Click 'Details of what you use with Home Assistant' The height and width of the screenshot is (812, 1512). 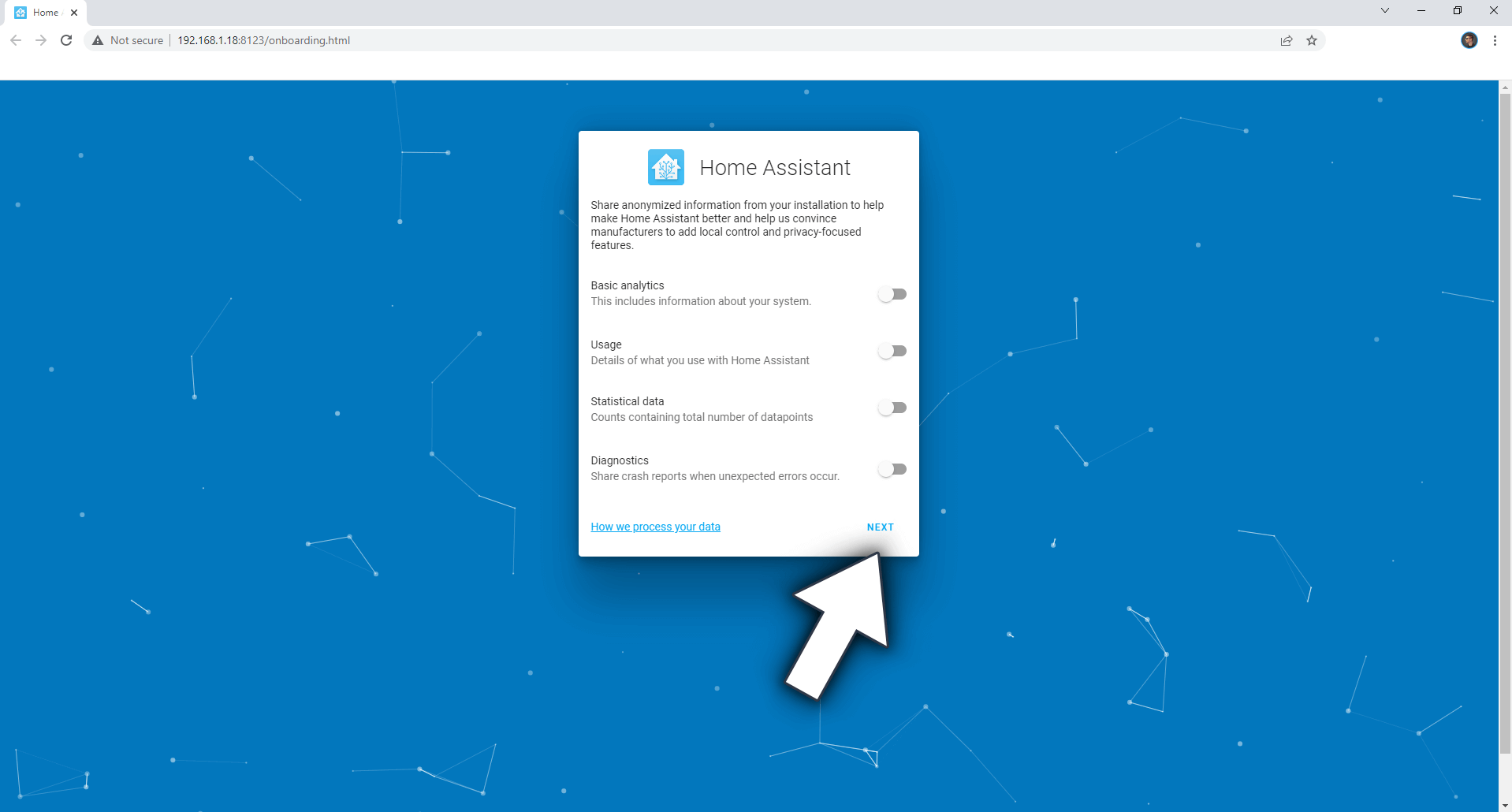[700, 360]
